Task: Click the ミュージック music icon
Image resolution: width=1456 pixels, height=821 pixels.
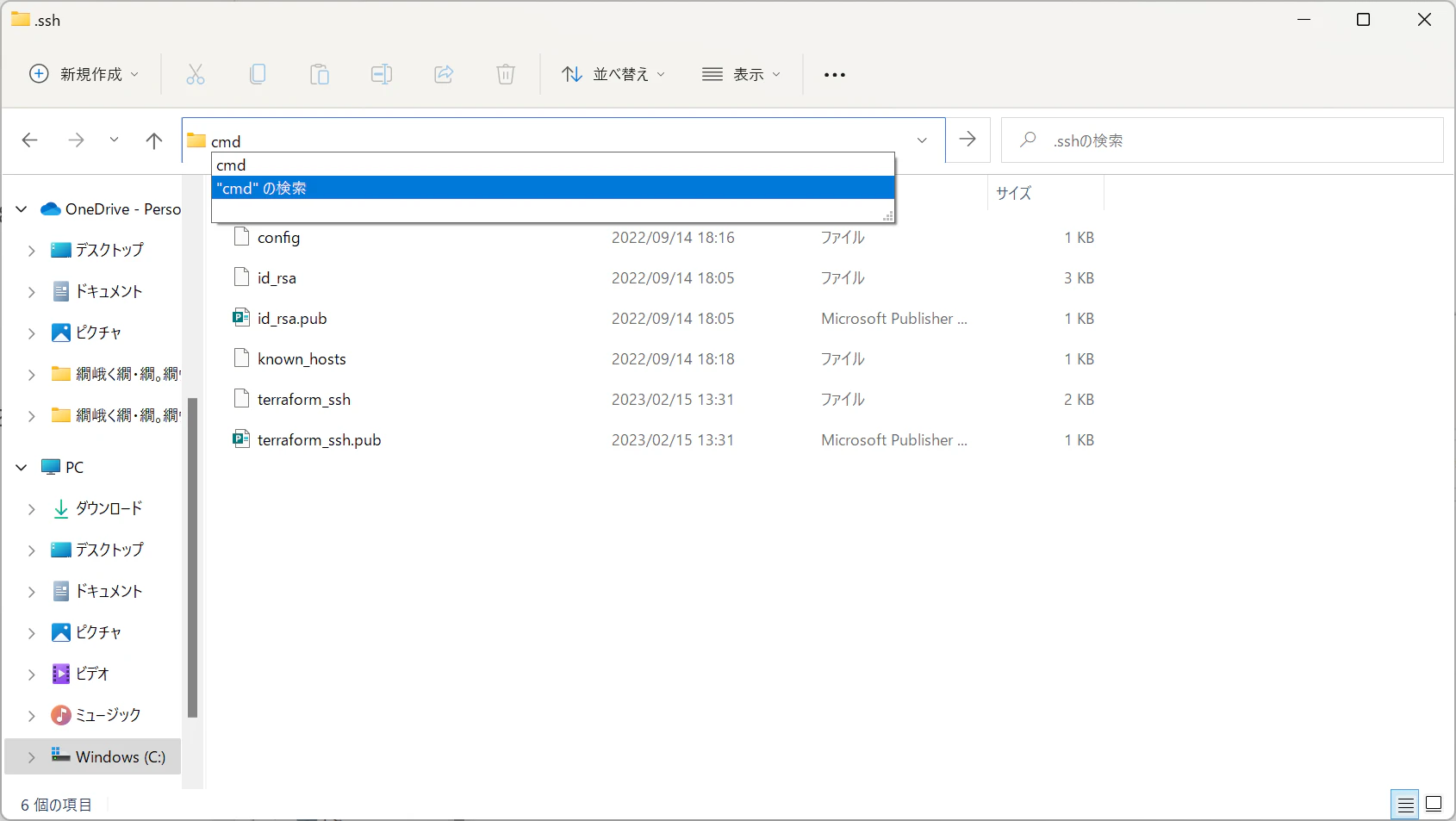Action: (x=60, y=715)
